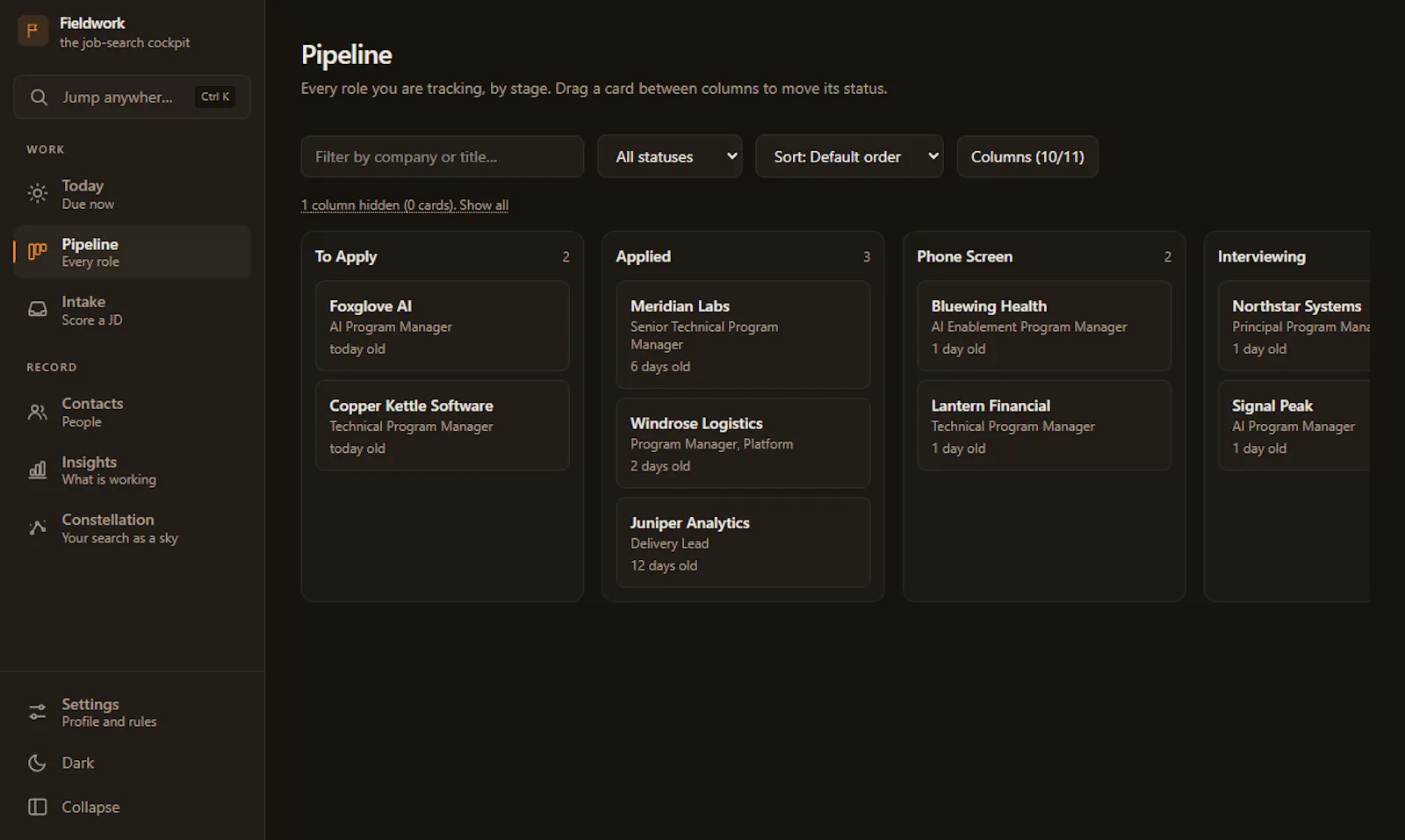Open the Lantern Financial card
The height and width of the screenshot is (840, 1405).
point(1044,426)
